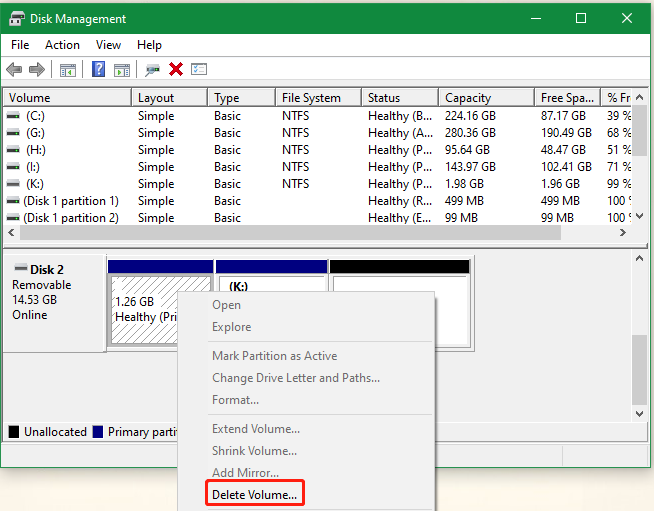Screen dimensions: 654x511
Task: Sort by the Status column header
Action: (x=400, y=98)
